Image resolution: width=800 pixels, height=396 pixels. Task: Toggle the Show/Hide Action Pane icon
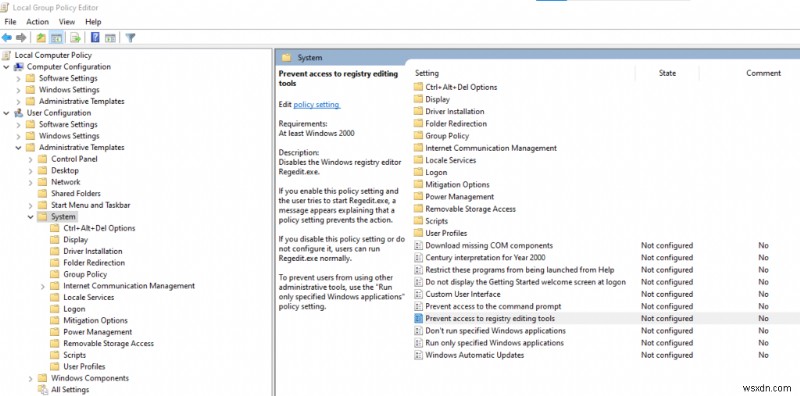coord(110,38)
